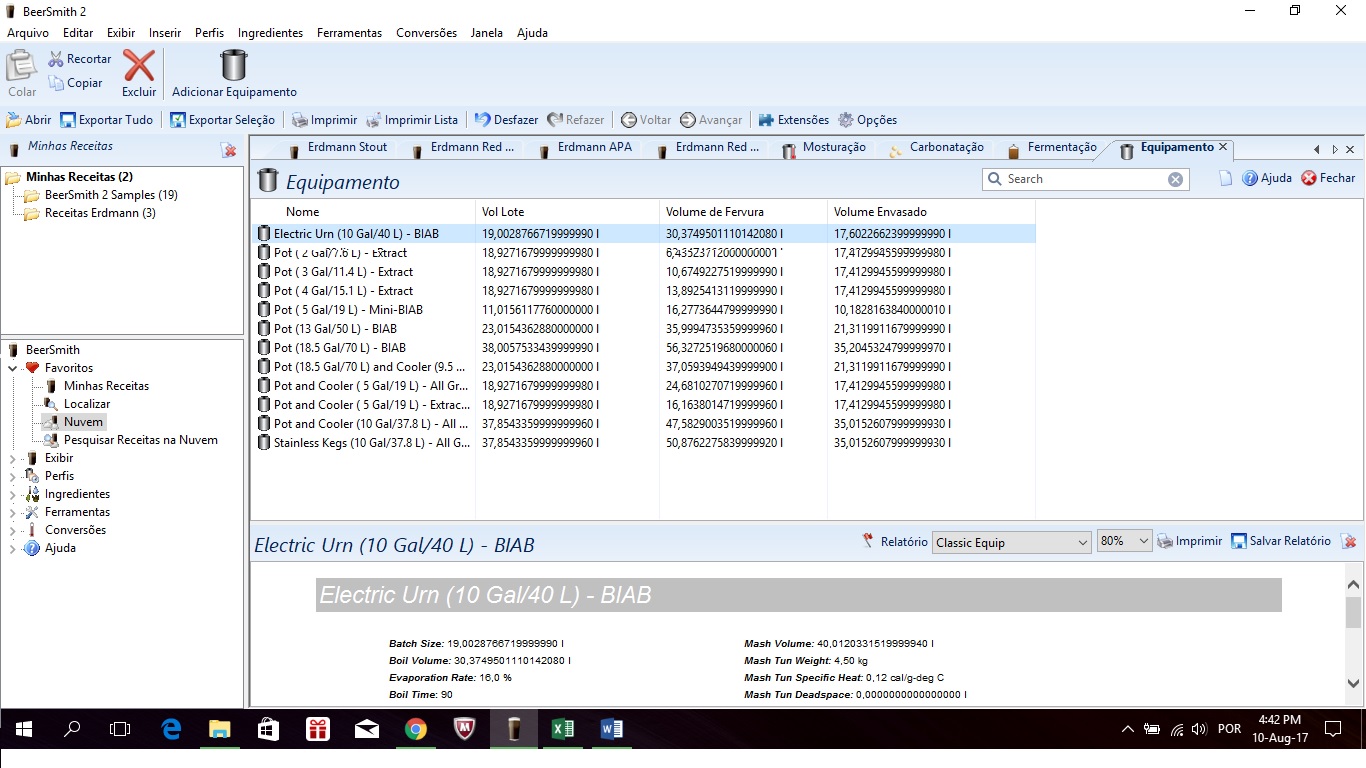The width and height of the screenshot is (1366, 768).
Task: Expand the Ajuda tree node
Action: click(13, 548)
